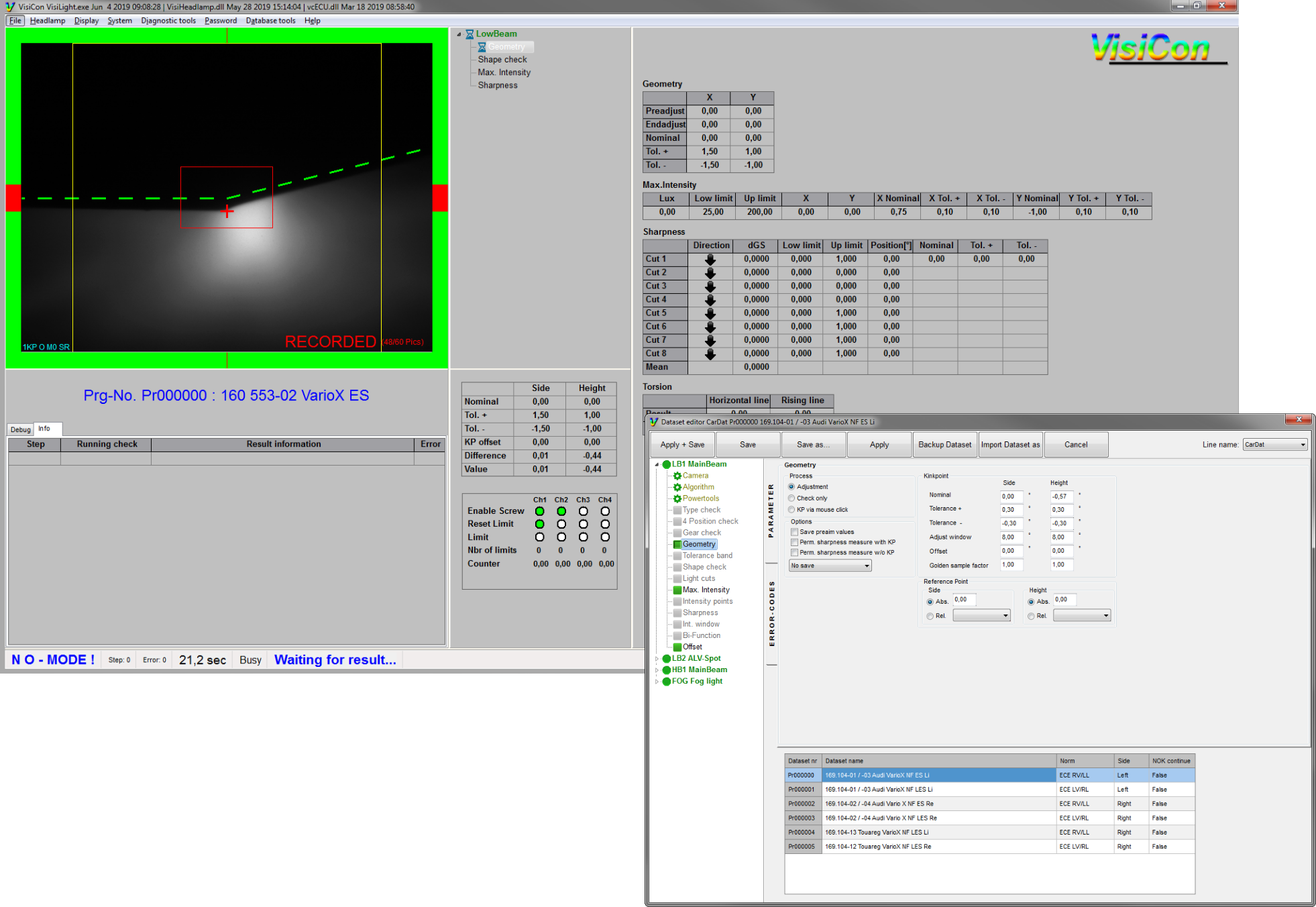Select Side Rel. reference point radio
This screenshot has width=1316, height=907.
[930, 616]
